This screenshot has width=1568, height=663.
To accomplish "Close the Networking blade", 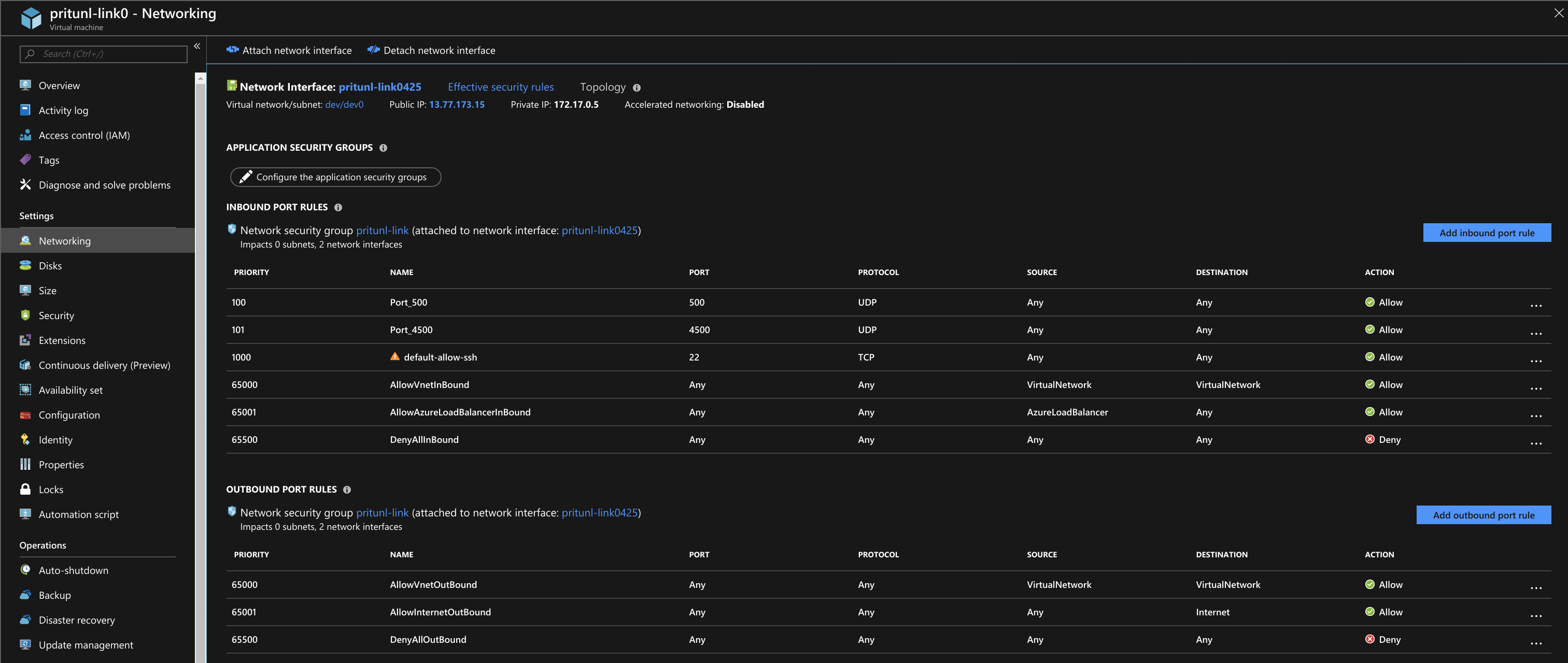I will (1558, 13).
